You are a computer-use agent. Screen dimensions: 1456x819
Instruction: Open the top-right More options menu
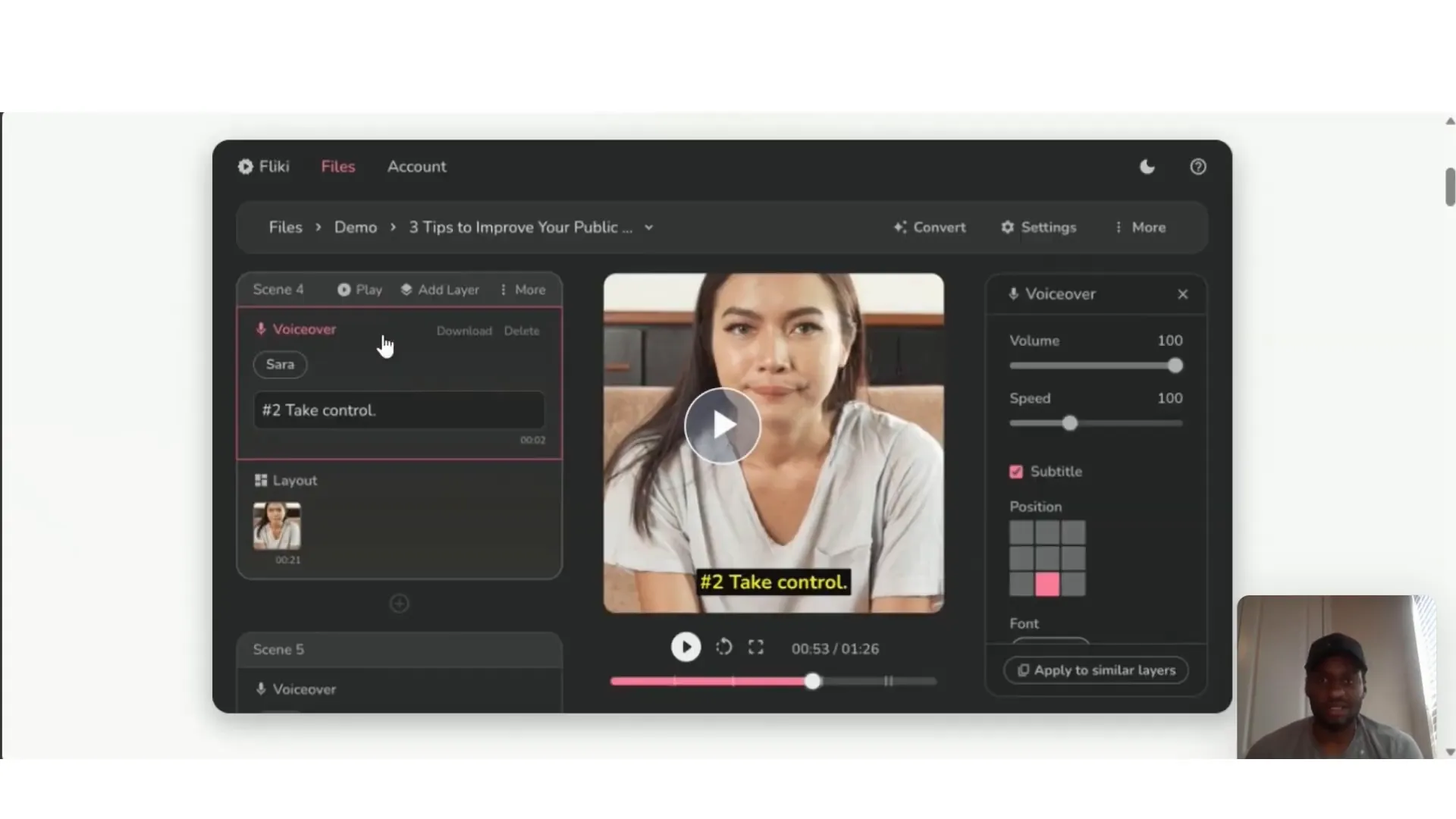(1140, 227)
